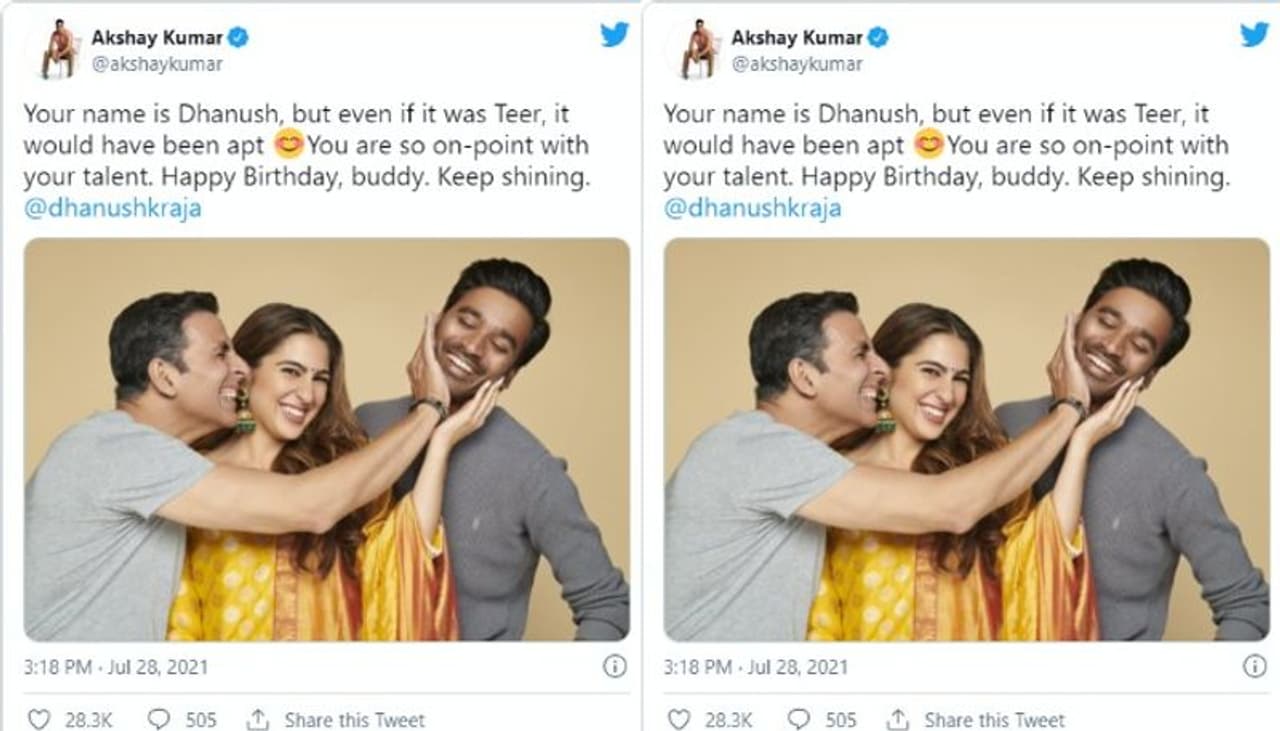Open Akshay Kumar profile picture, right tweet
This screenshot has width=1280, height=731.
697,50
